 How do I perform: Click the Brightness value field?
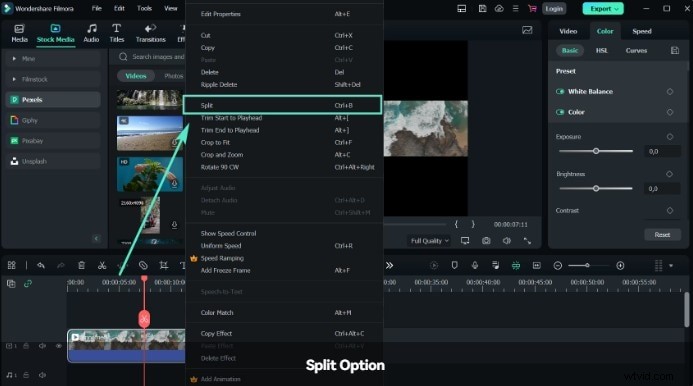662,189
